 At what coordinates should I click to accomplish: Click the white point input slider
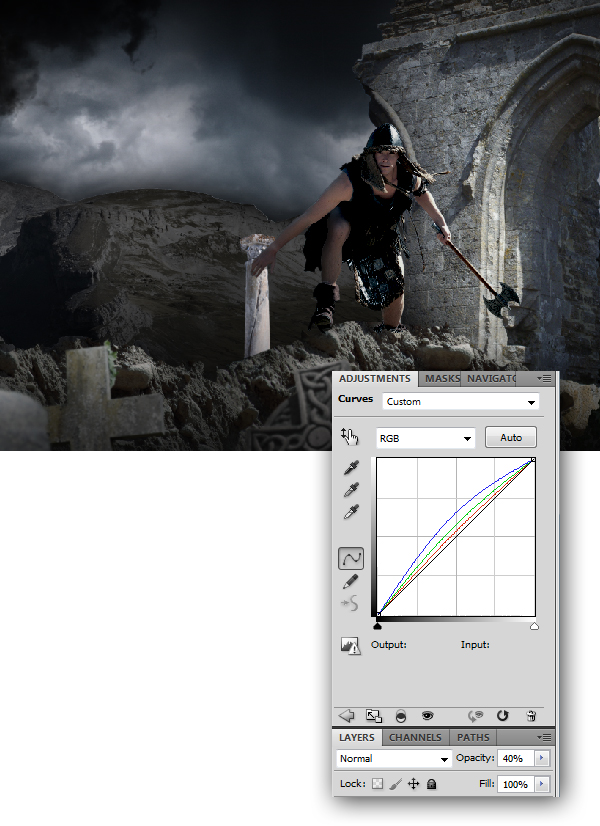(534, 626)
